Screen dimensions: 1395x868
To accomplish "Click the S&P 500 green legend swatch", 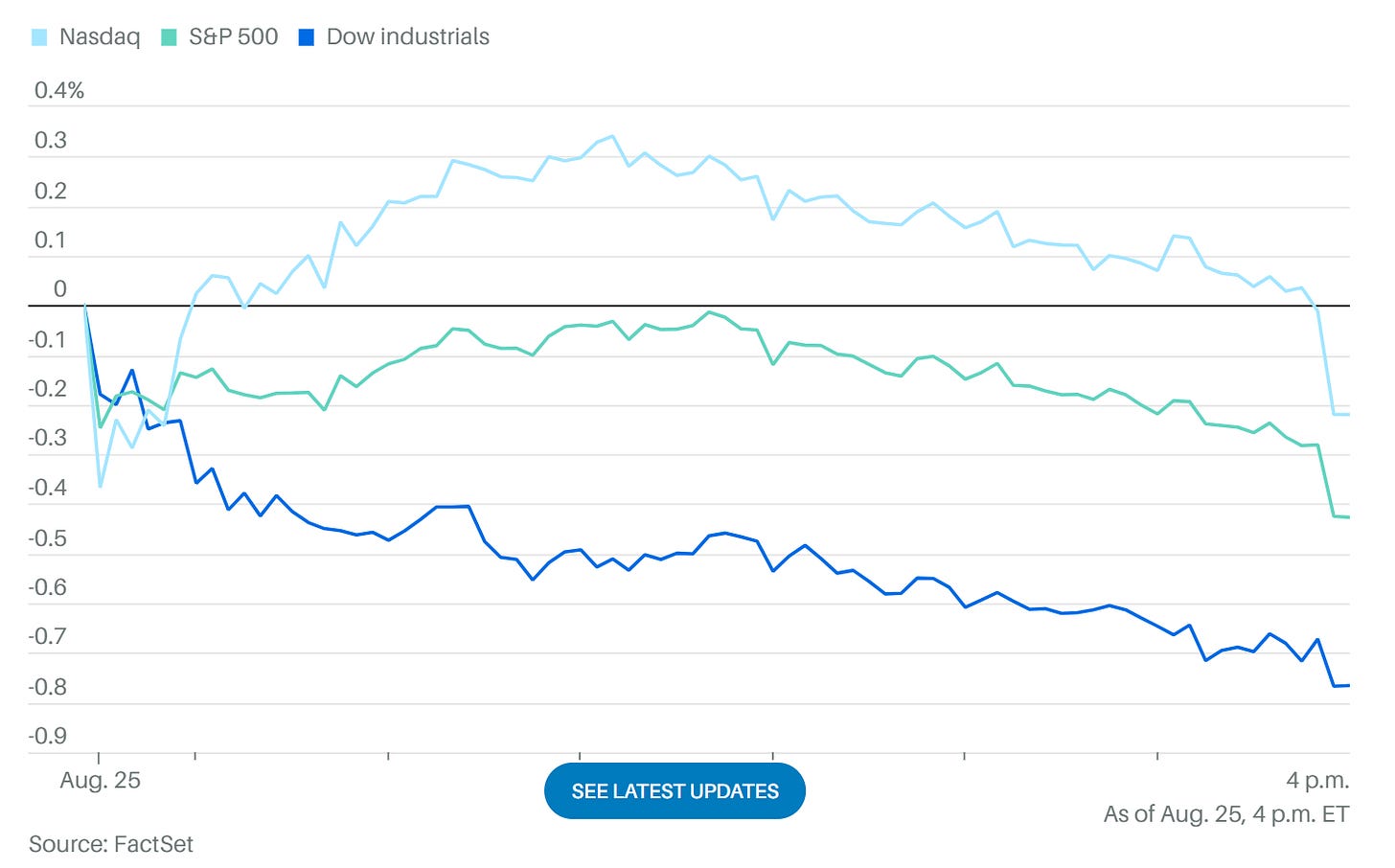I will click(x=170, y=38).
